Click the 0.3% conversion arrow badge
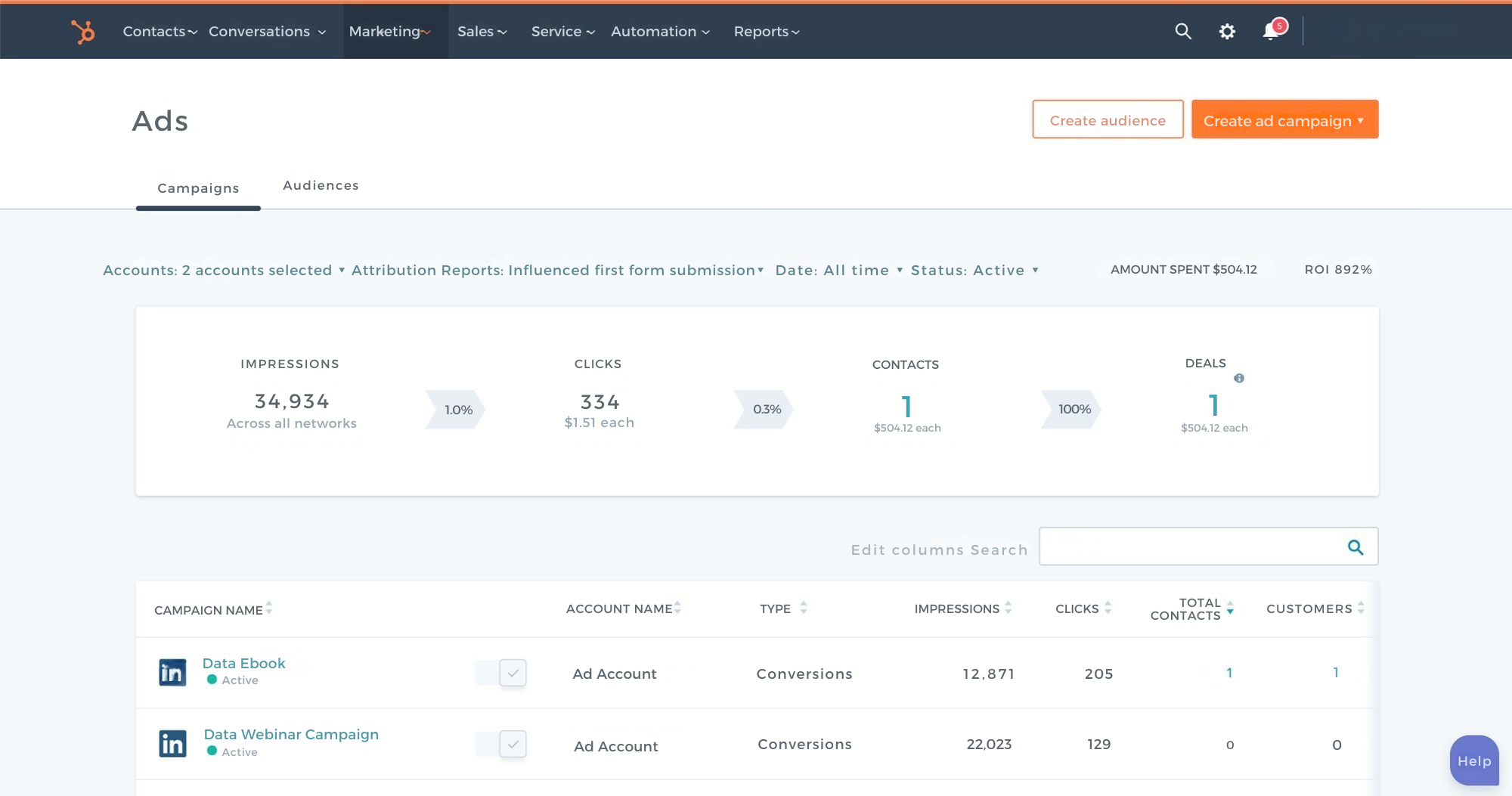 (x=764, y=409)
